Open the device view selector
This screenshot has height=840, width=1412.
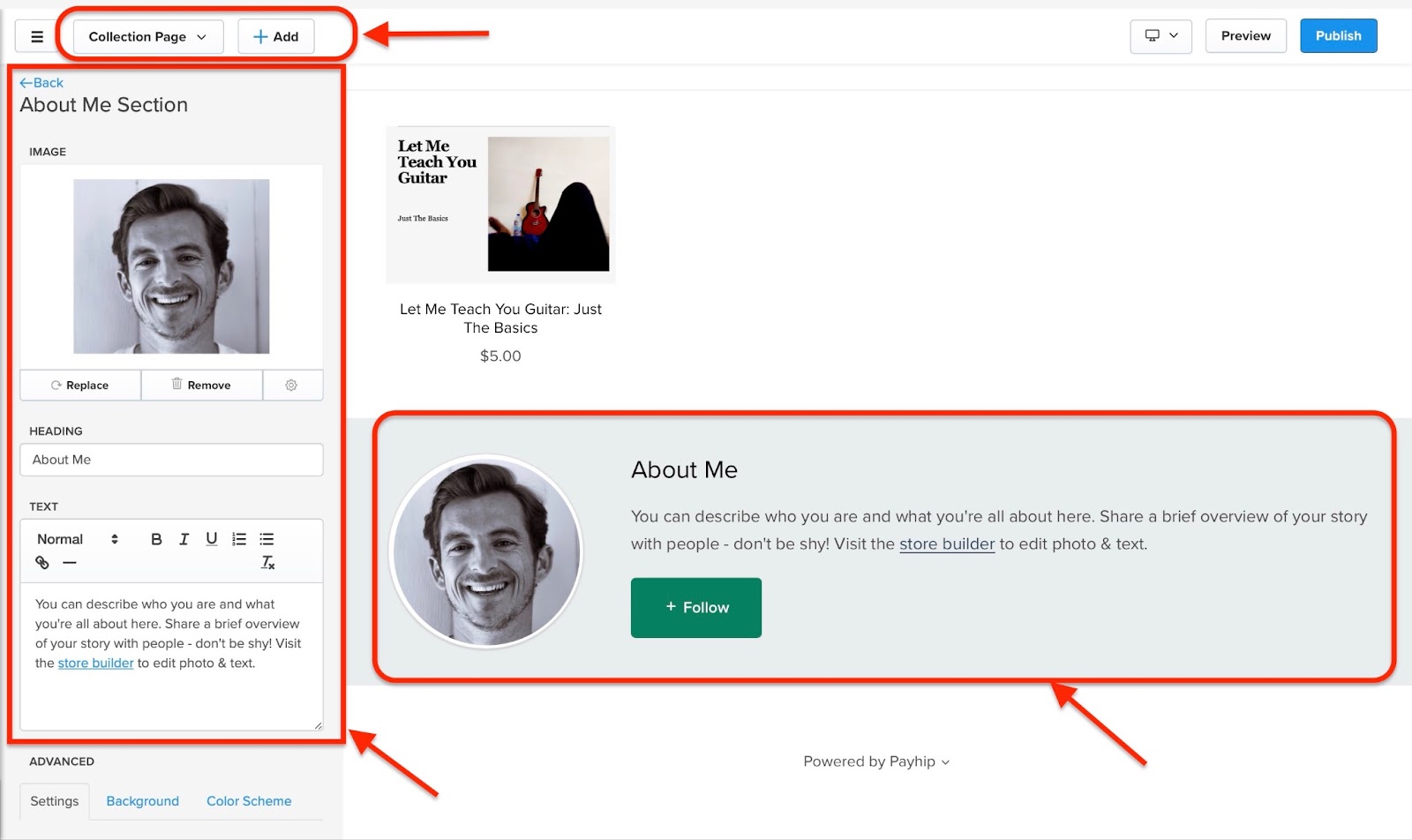pyautogui.click(x=1160, y=36)
